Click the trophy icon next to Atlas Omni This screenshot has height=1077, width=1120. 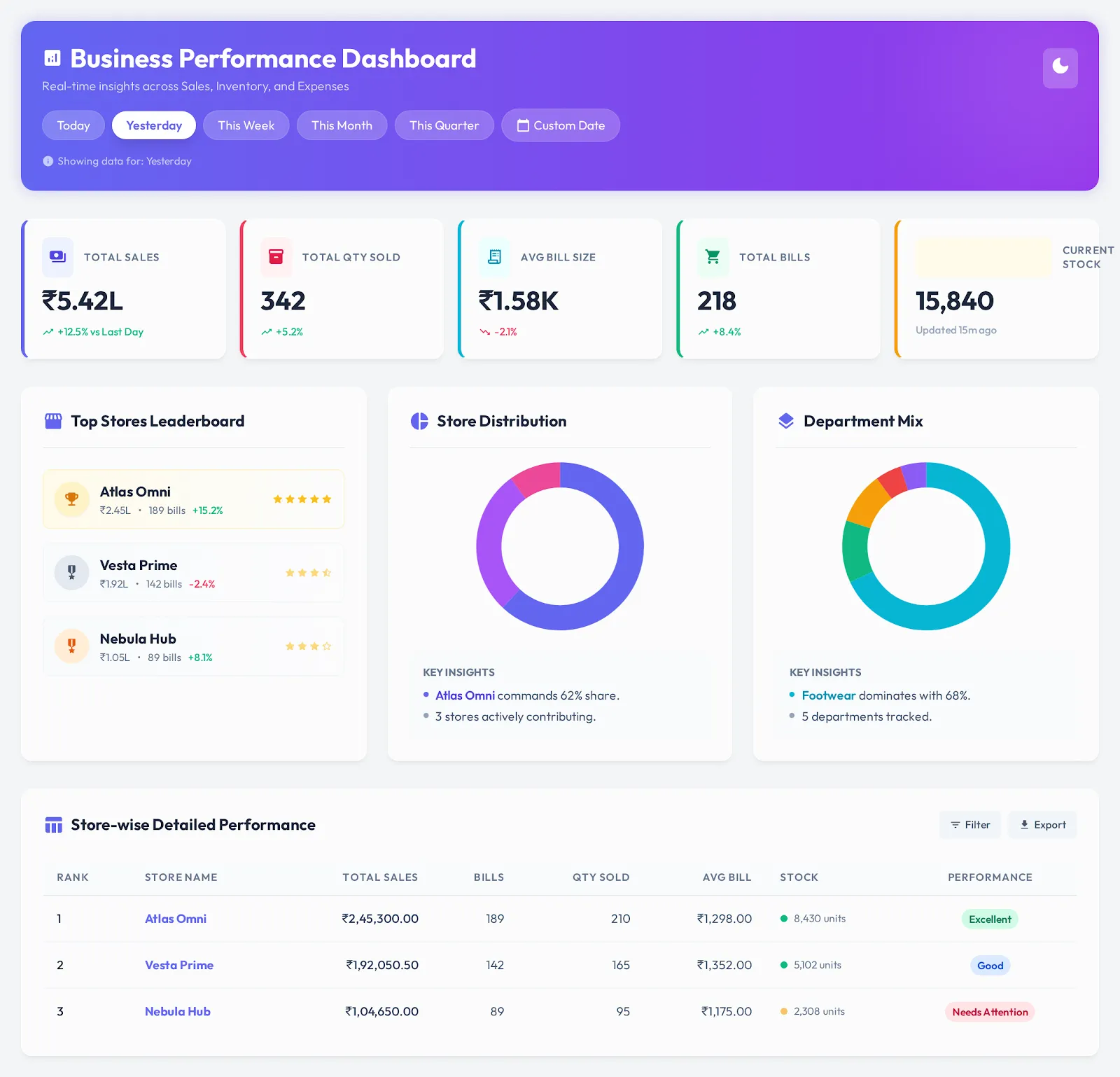point(71,499)
